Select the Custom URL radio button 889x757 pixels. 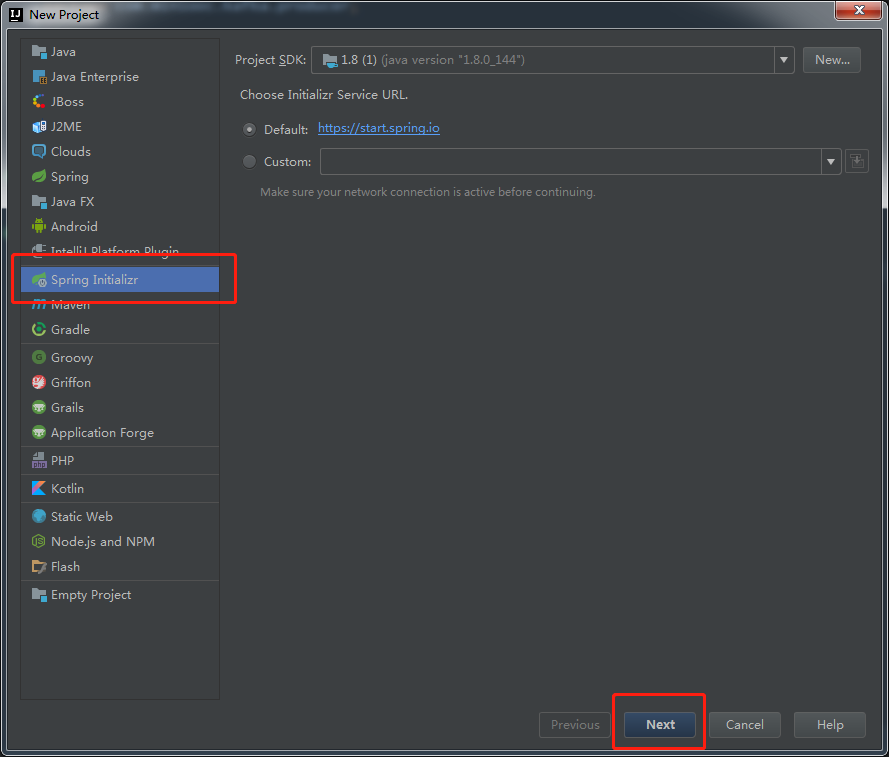pyautogui.click(x=249, y=162)
